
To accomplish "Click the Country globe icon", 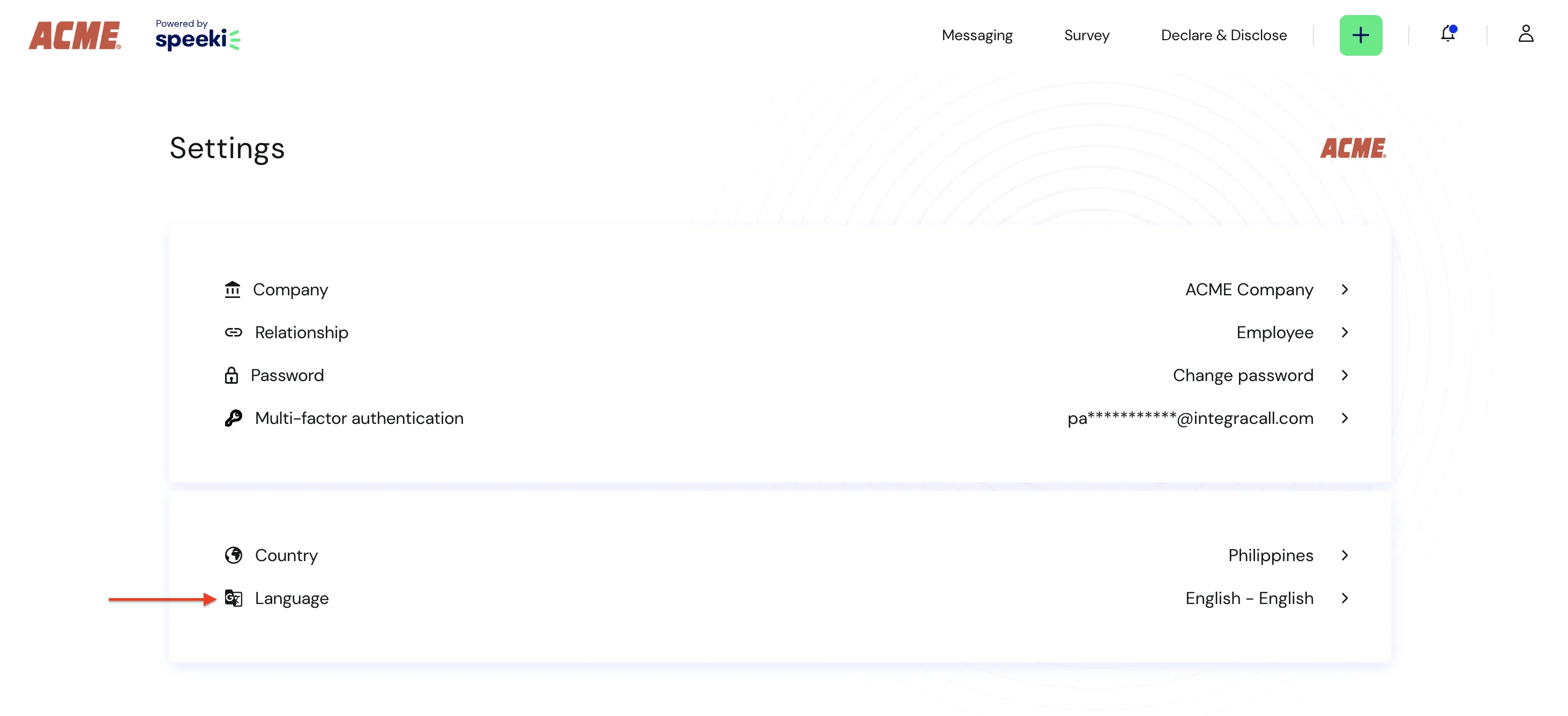I will coord(233,555).
